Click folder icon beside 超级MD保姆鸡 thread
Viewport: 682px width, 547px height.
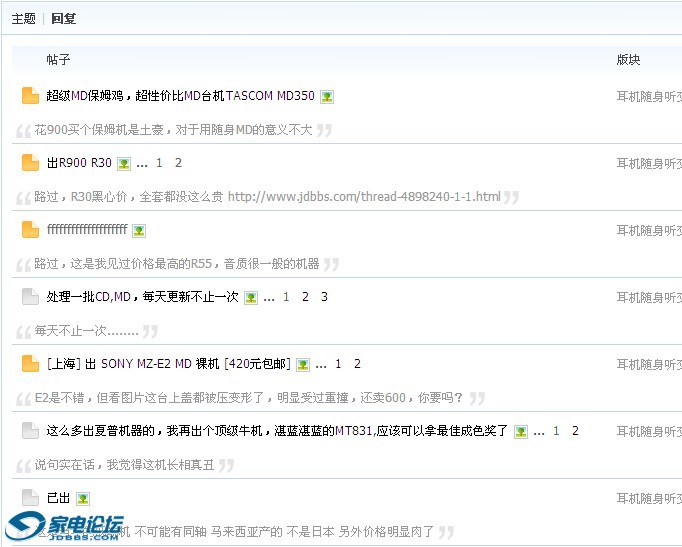[30, 96]
